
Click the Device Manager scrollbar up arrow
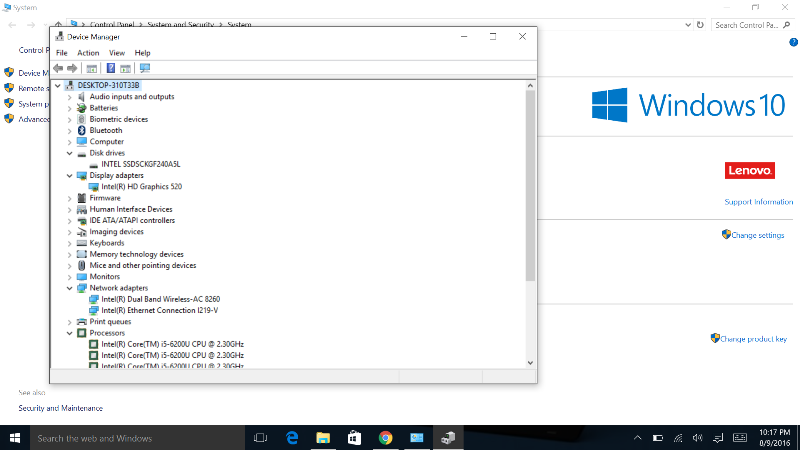(530, 86)
